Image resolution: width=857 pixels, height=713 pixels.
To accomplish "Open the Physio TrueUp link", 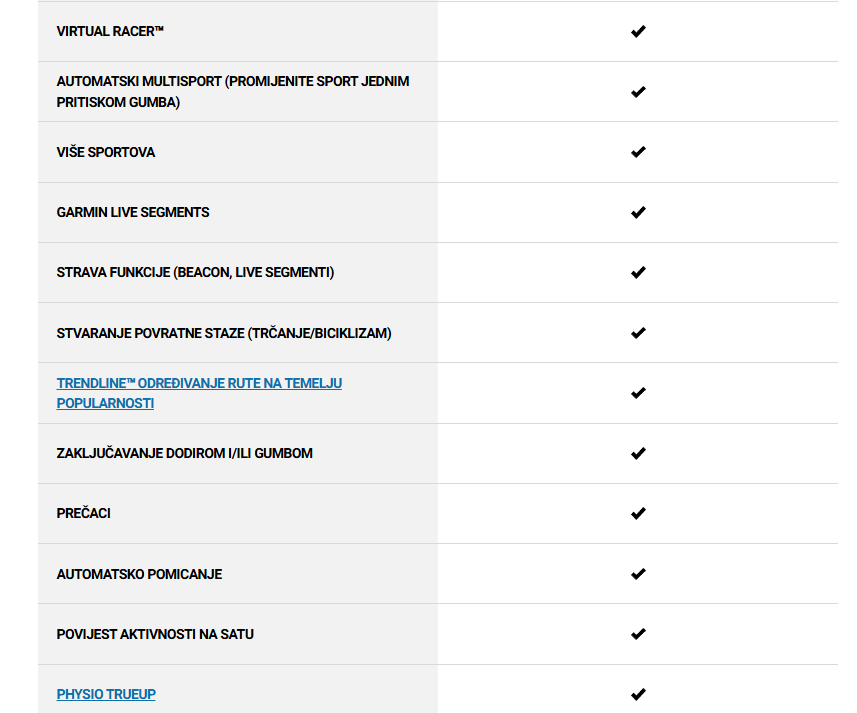I will tap(106, 694).
